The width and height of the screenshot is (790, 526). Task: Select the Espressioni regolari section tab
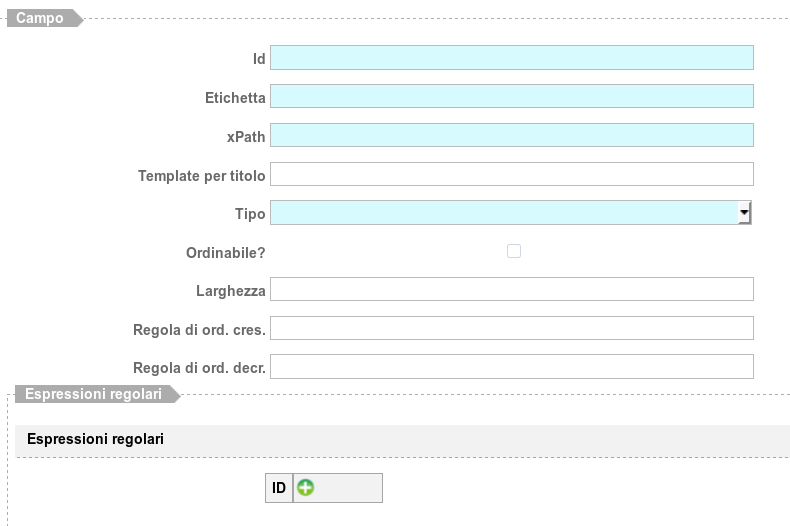click(93, 395)
